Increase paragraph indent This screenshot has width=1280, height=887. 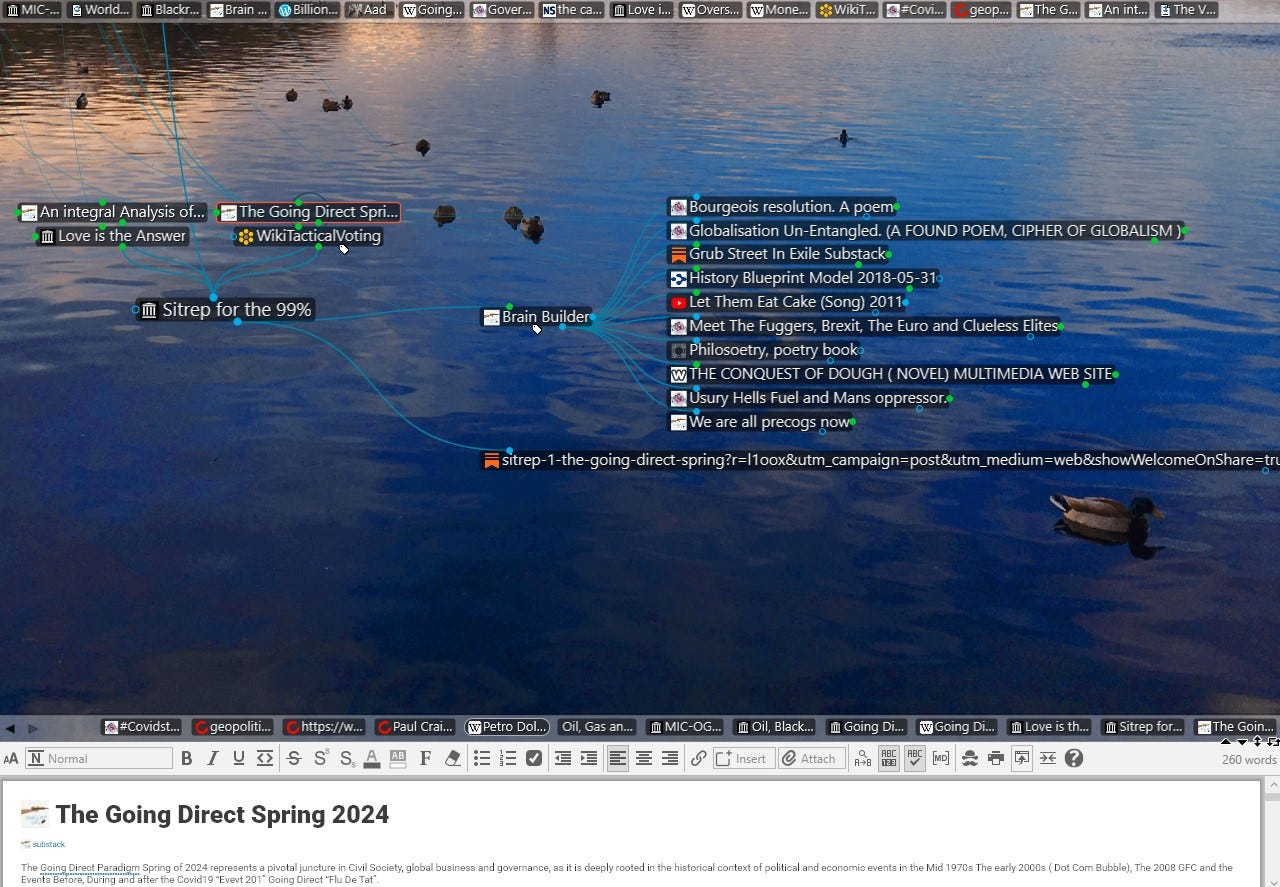(589, 758)
